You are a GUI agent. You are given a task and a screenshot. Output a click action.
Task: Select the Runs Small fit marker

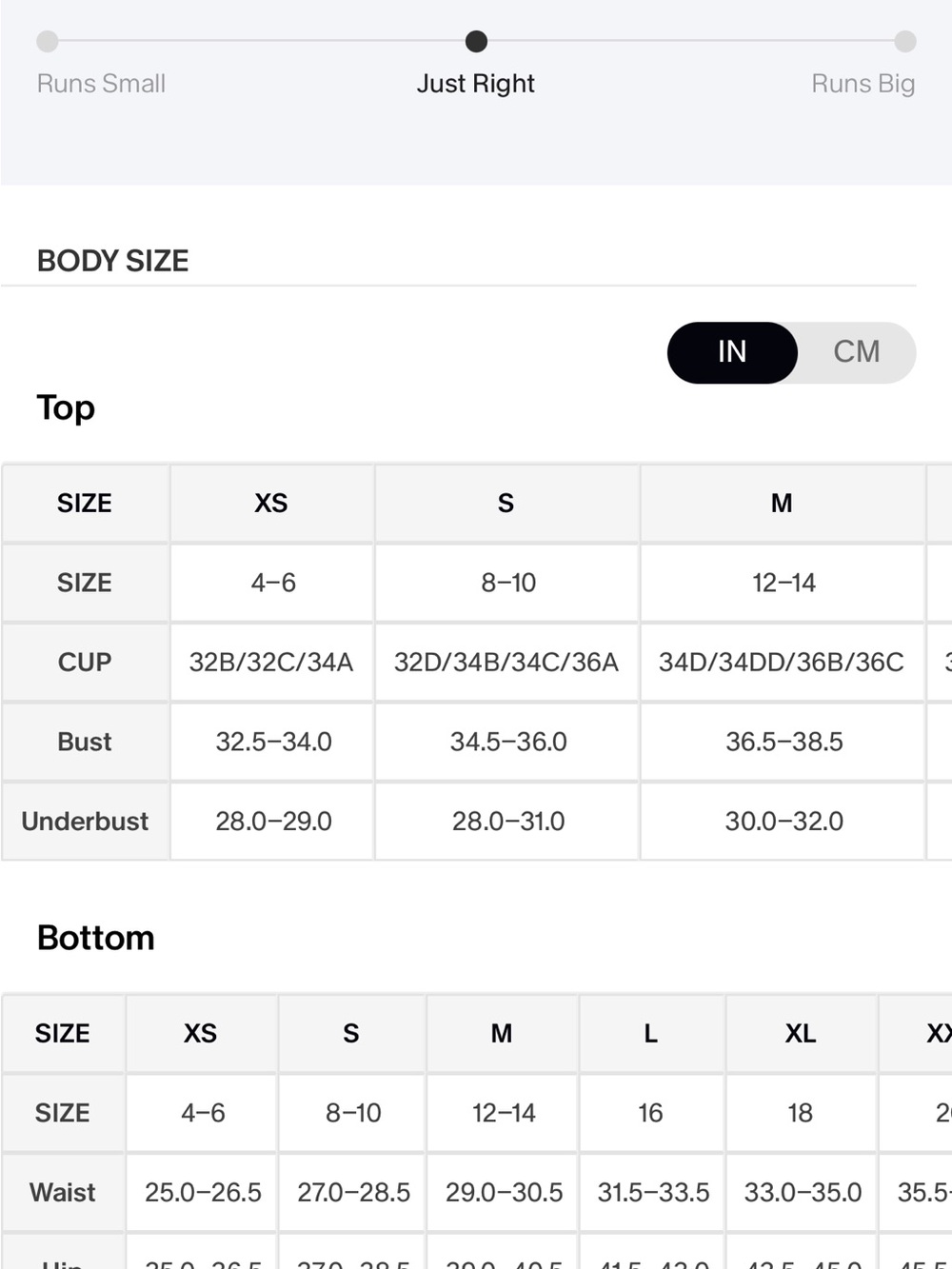(48, 41)
